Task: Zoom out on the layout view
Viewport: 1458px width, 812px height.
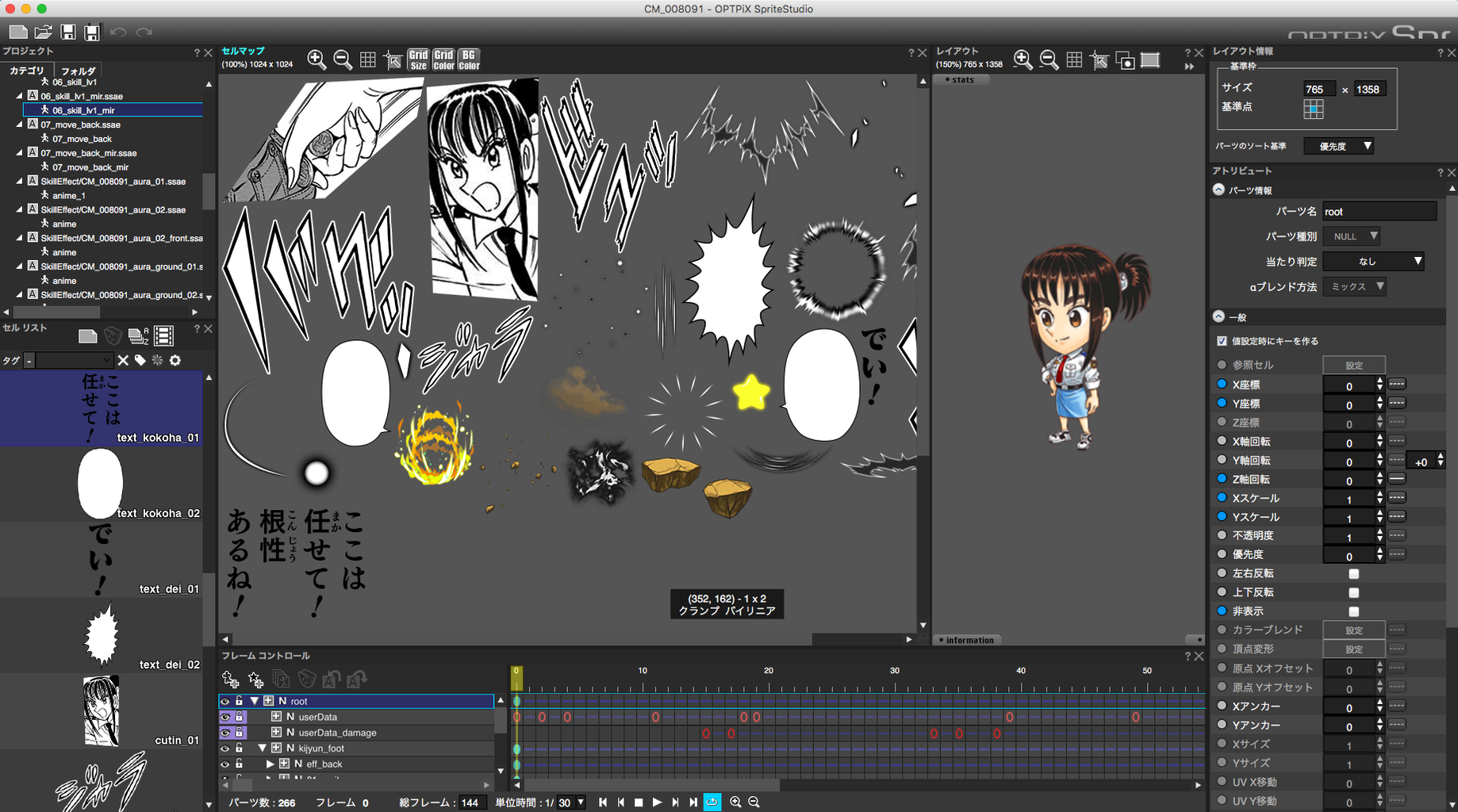Action: point(1049,59)
